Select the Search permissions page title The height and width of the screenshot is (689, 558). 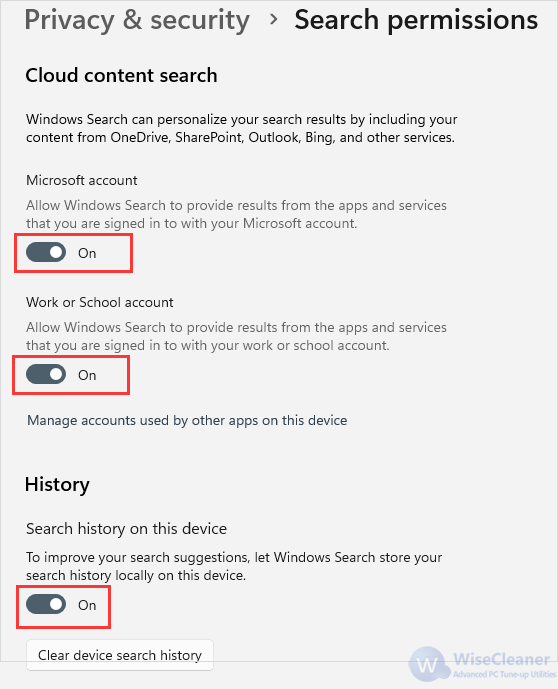[416, 20]
